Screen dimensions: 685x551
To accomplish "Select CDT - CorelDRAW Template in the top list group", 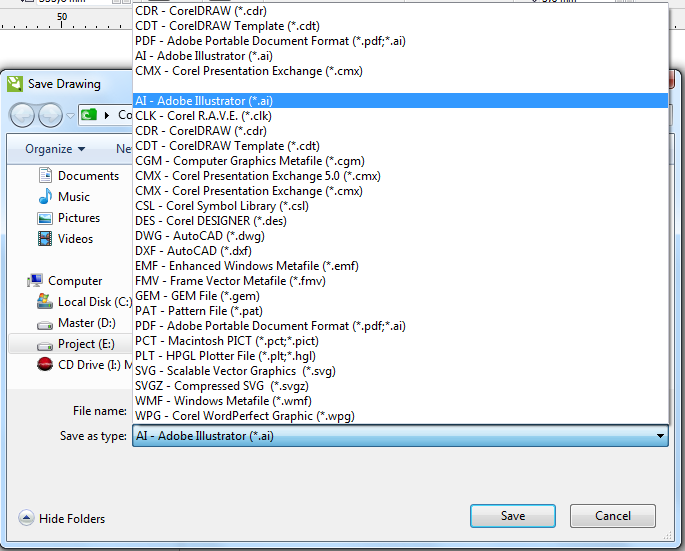I will tap(401, 26).
